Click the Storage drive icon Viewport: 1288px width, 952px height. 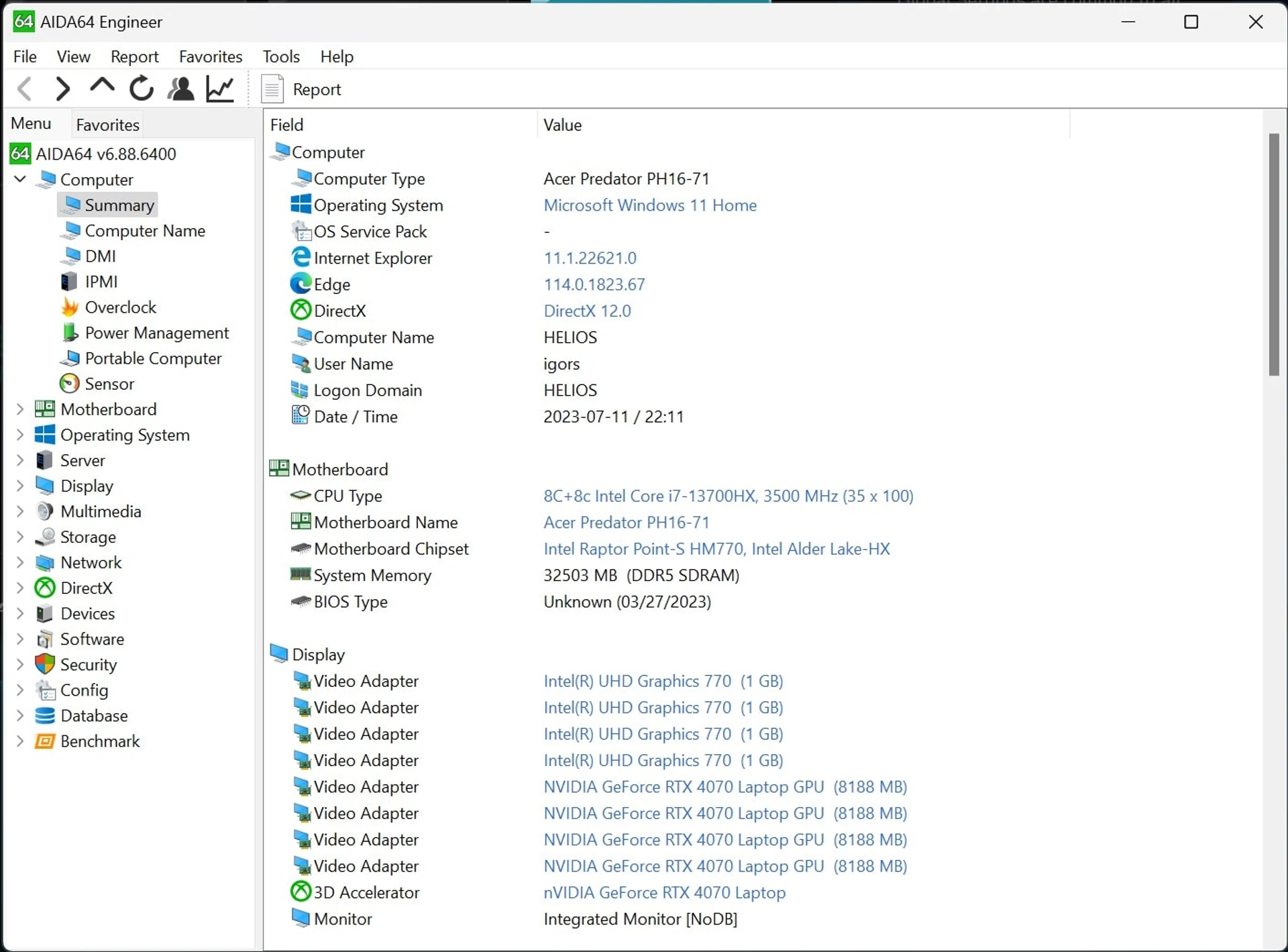point(45,537)
